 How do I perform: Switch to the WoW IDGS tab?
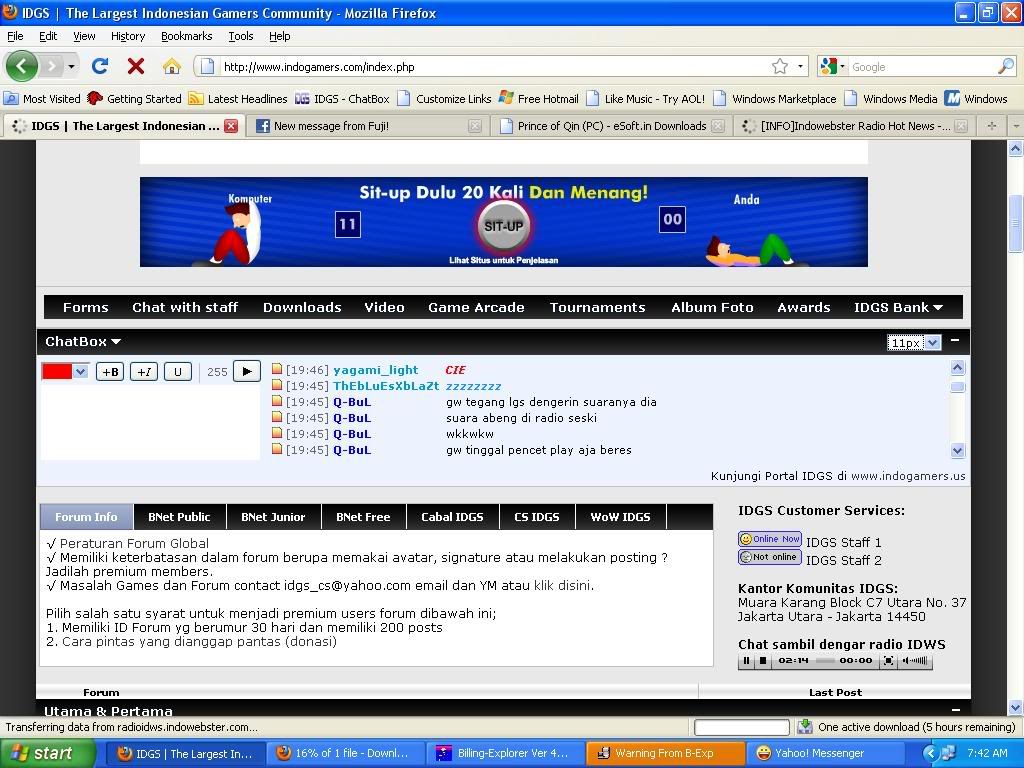(620, 517)
